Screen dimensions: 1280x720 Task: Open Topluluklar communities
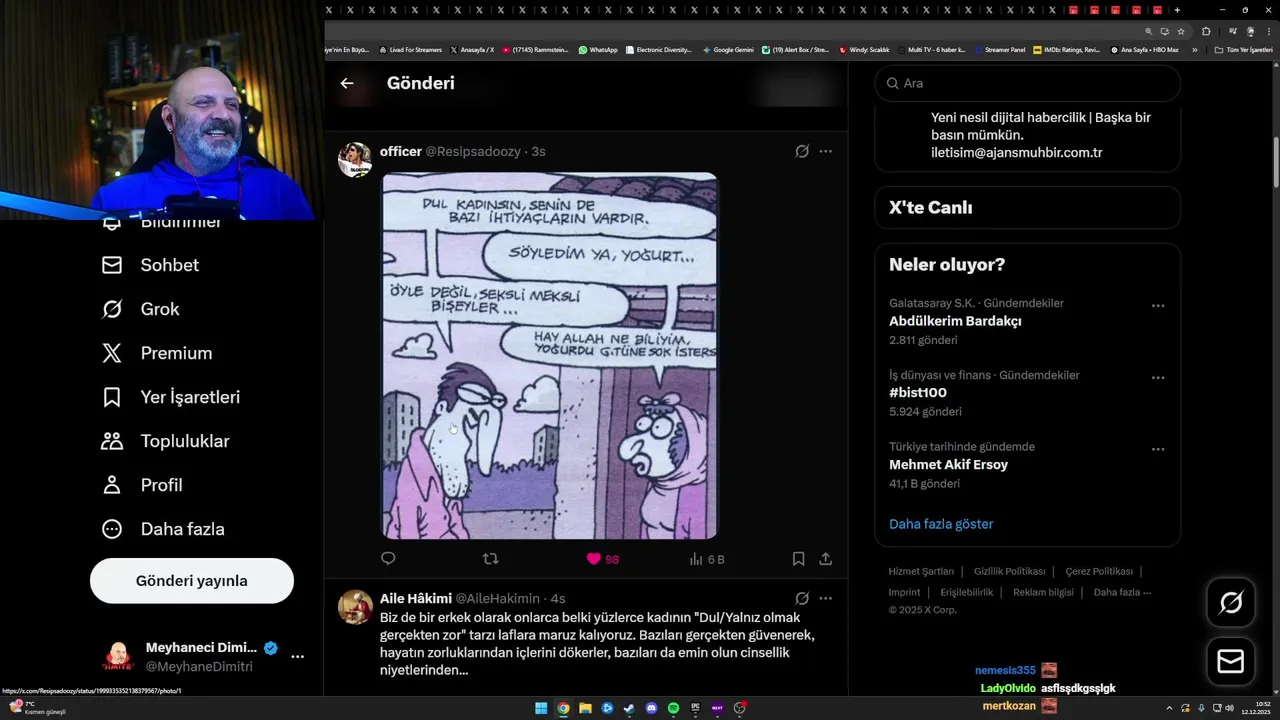pyautogui.click(x=166, y=441)
